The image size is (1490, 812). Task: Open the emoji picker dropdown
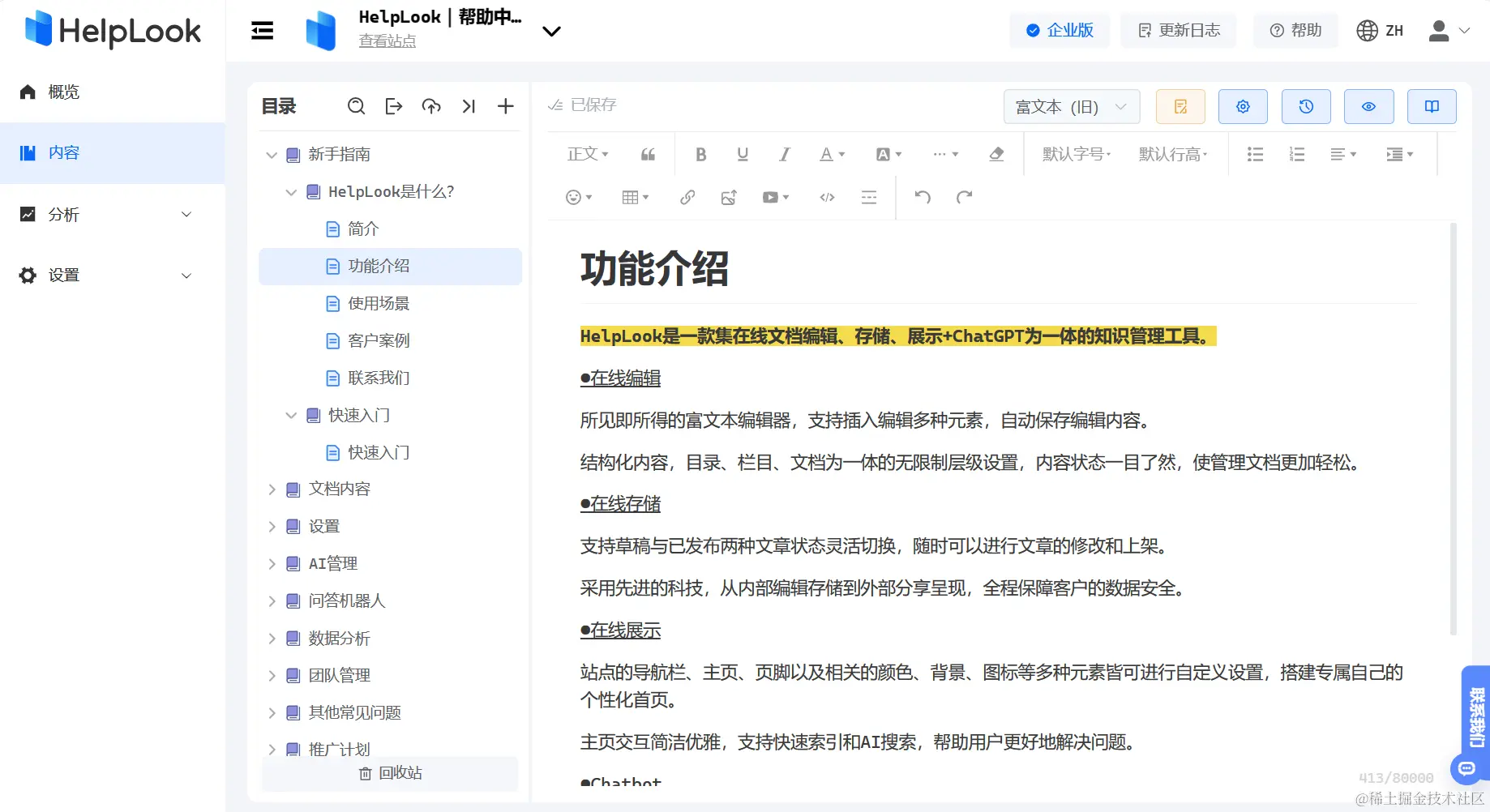click(579, 197)
